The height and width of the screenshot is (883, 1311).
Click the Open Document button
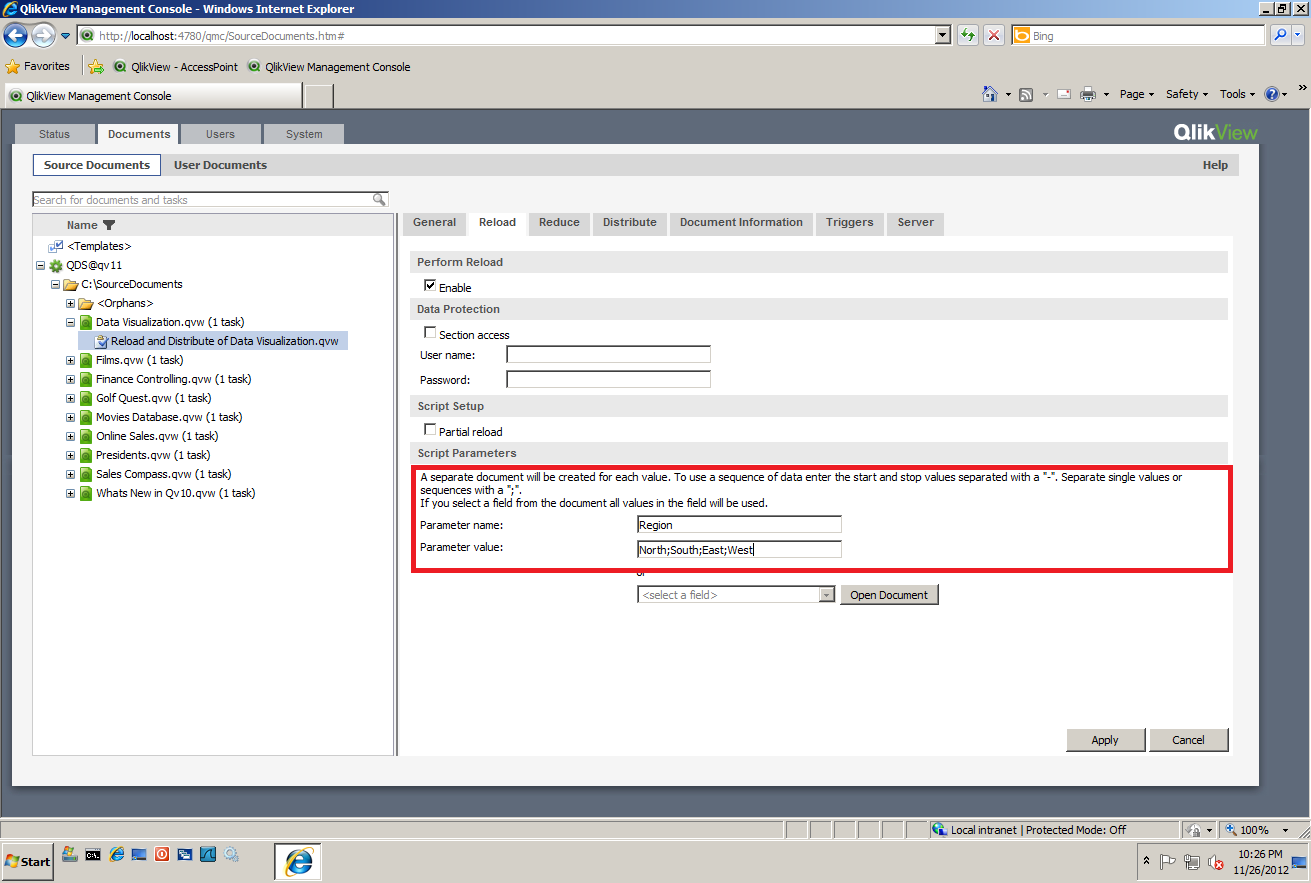(889, 595)
